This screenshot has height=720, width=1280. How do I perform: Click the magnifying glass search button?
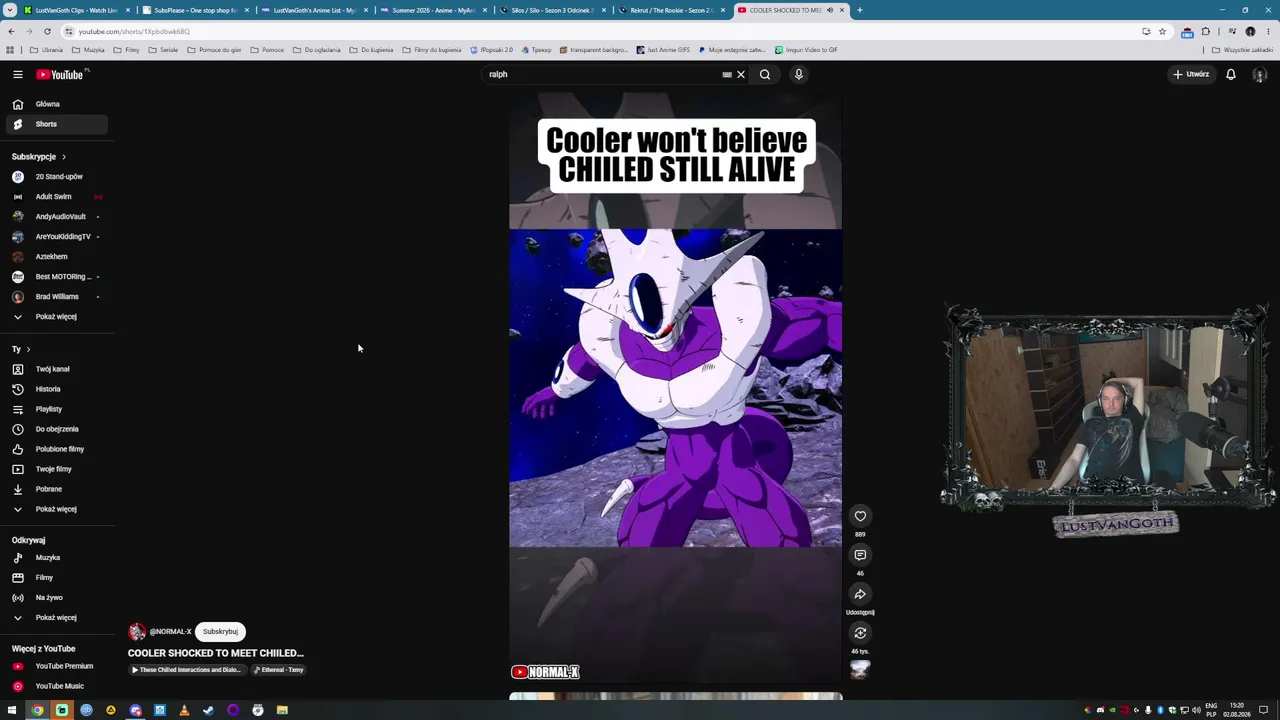[x=765, y=74]
